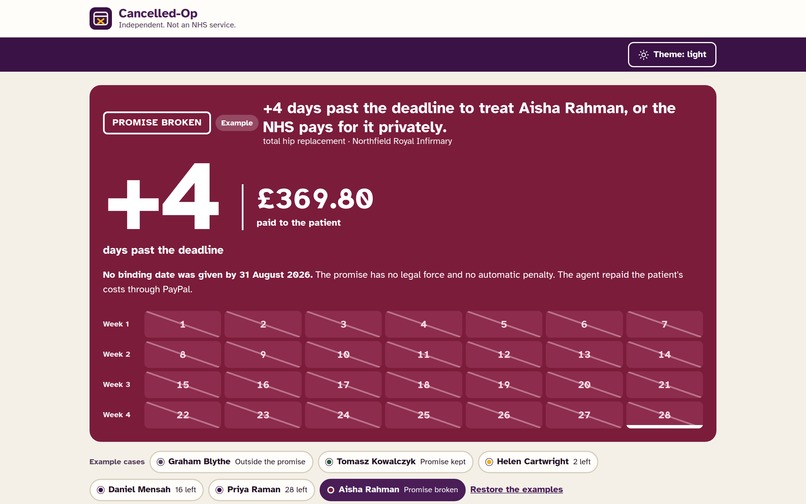Select the Tomasz Kowalczyk example case
This screenshot has height=504, width=806.
click(x=396, y=462)
